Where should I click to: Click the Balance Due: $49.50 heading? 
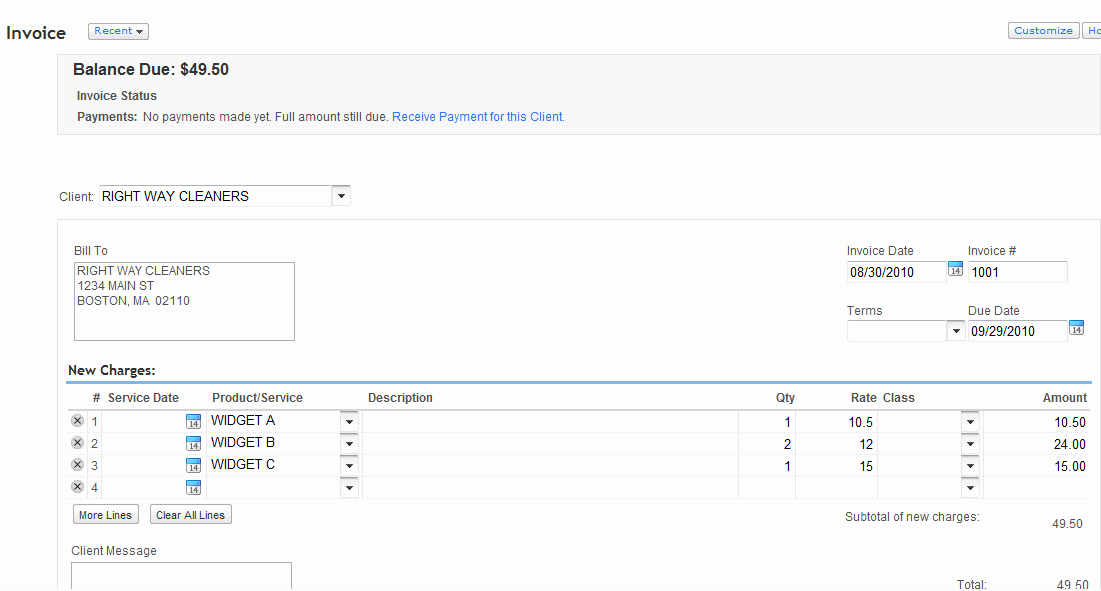coord(151,69)
